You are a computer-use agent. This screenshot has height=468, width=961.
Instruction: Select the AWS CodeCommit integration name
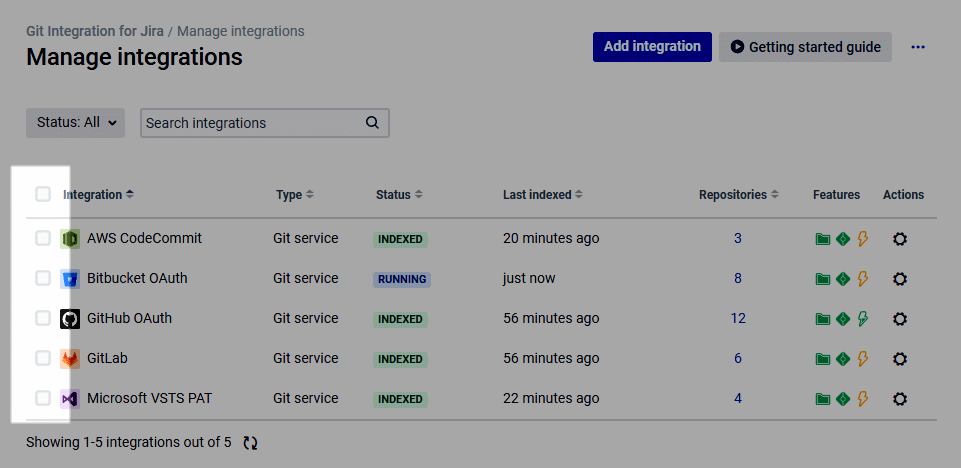[144, 238]
